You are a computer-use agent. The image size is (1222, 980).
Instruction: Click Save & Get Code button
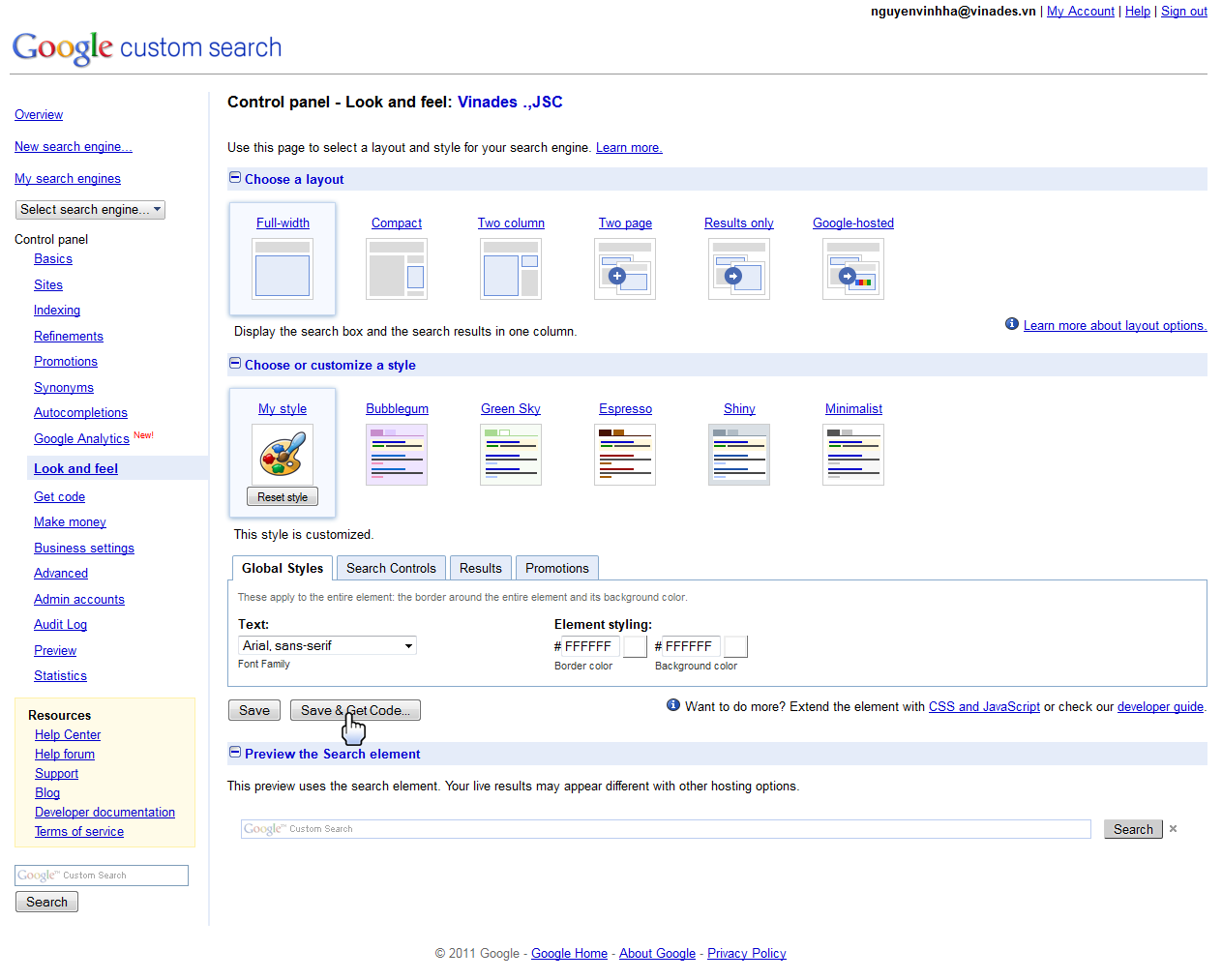355,710
